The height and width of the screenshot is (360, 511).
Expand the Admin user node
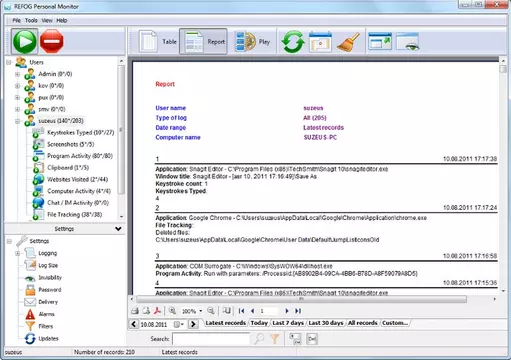(x=17, y=74)
